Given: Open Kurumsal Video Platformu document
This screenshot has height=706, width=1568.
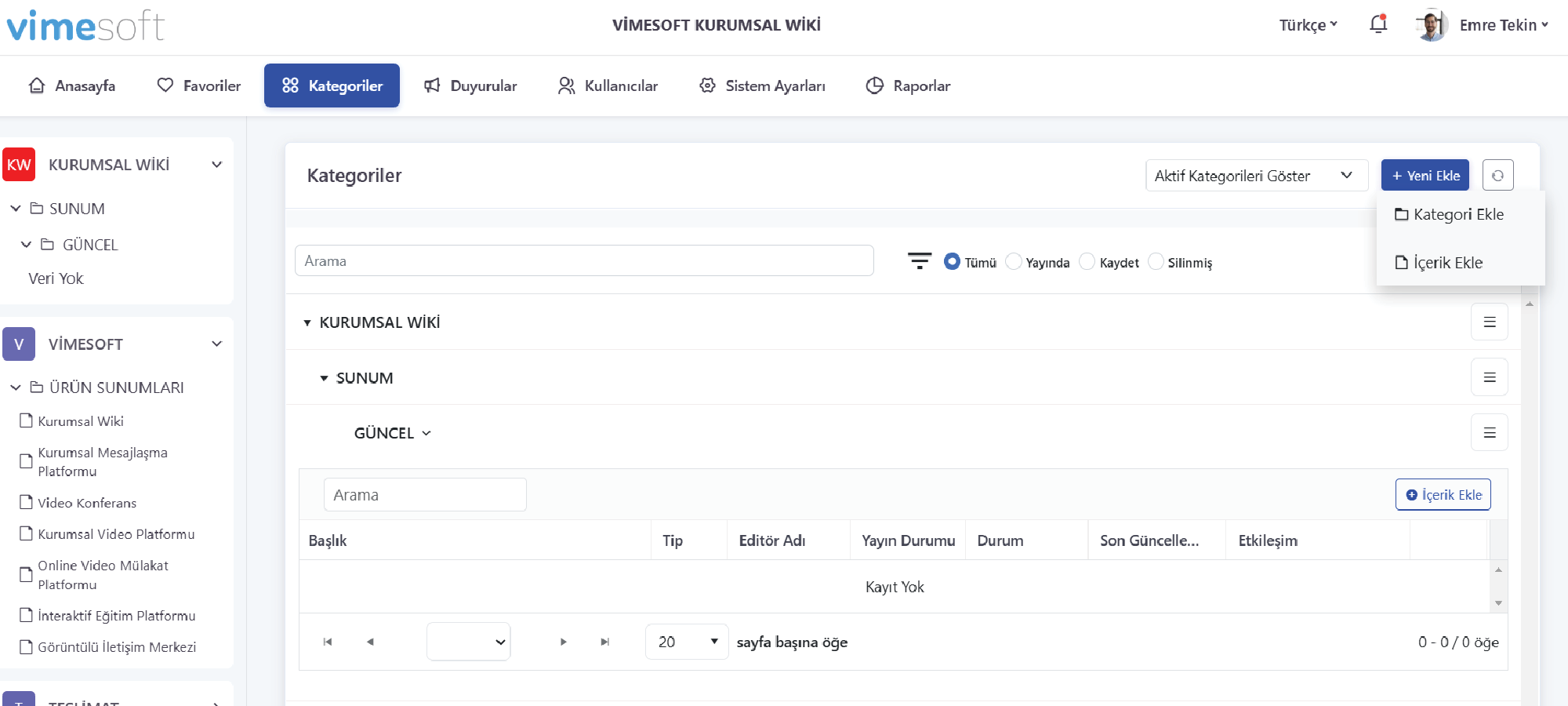Looking at the screenshot, I should click(x=107, y=534).
